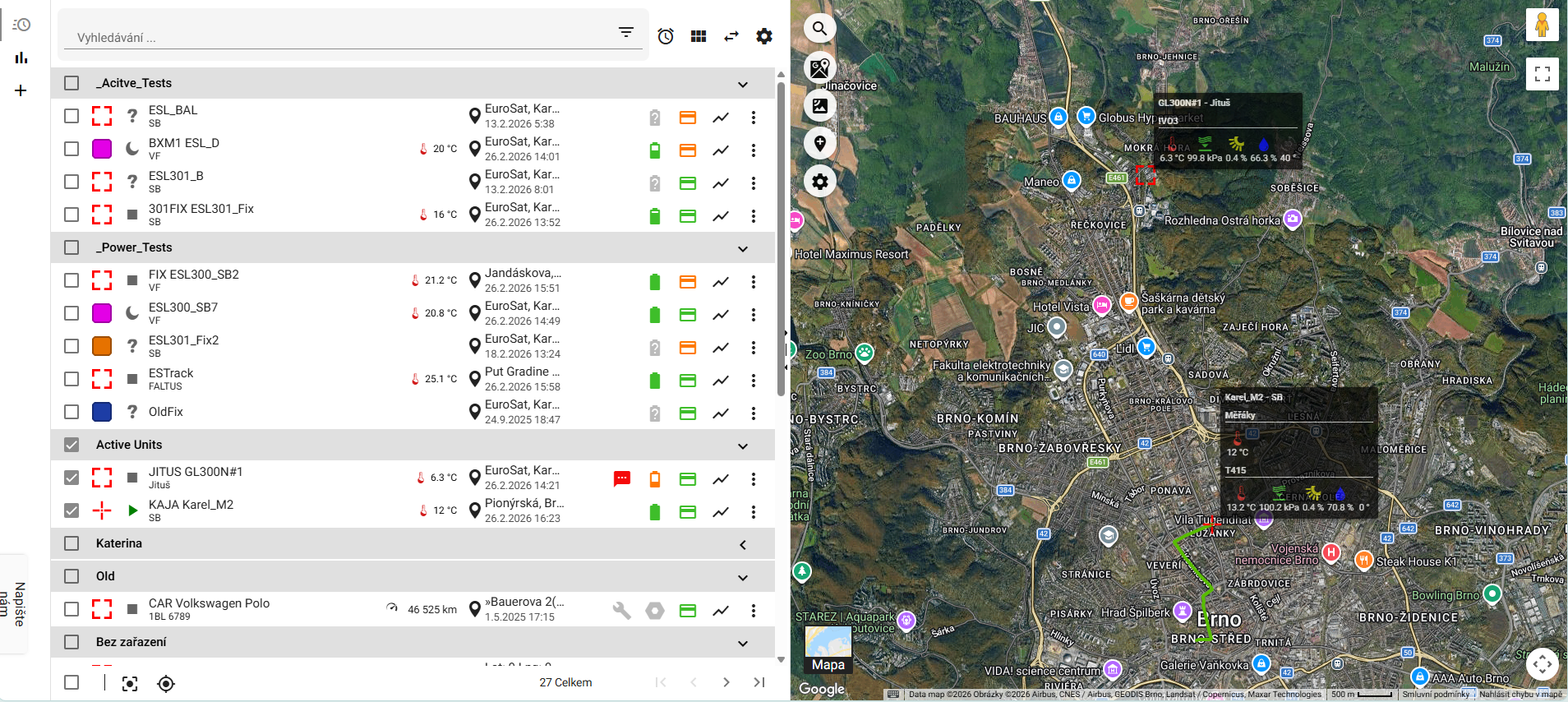The height and width of the screenshot is (702, 1568).
Task: Click the orange color swatch of ESL301_Fix2
Action: click(x=102, y=346)
